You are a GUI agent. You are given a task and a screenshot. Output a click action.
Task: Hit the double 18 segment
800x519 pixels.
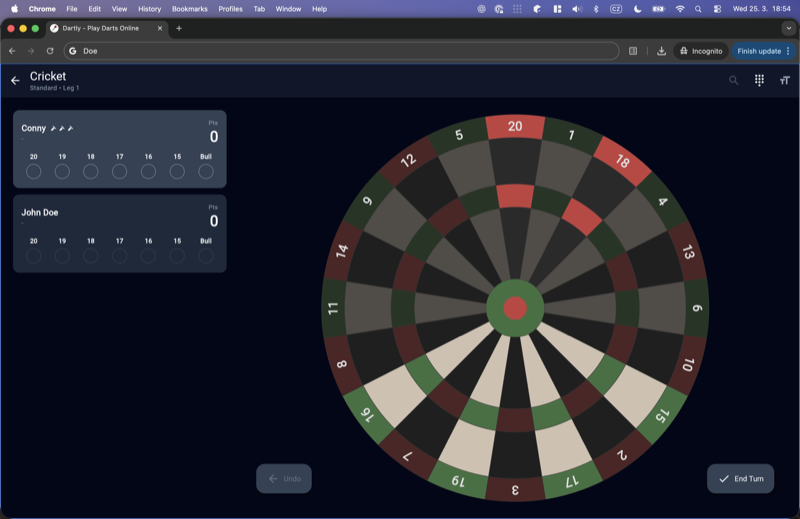pyautogui.click(x=622, y=161)
